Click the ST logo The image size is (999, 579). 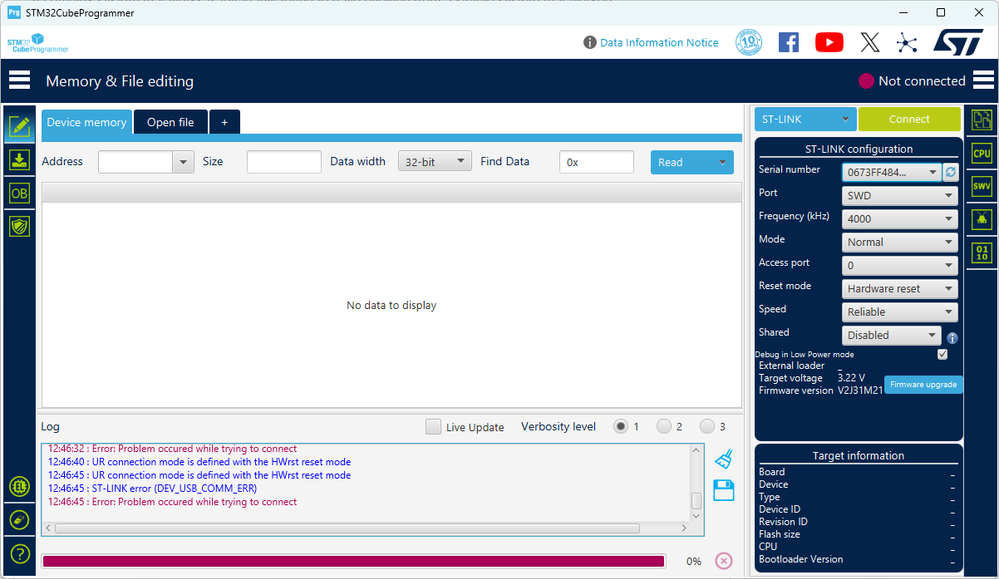[x=958, y=43]
